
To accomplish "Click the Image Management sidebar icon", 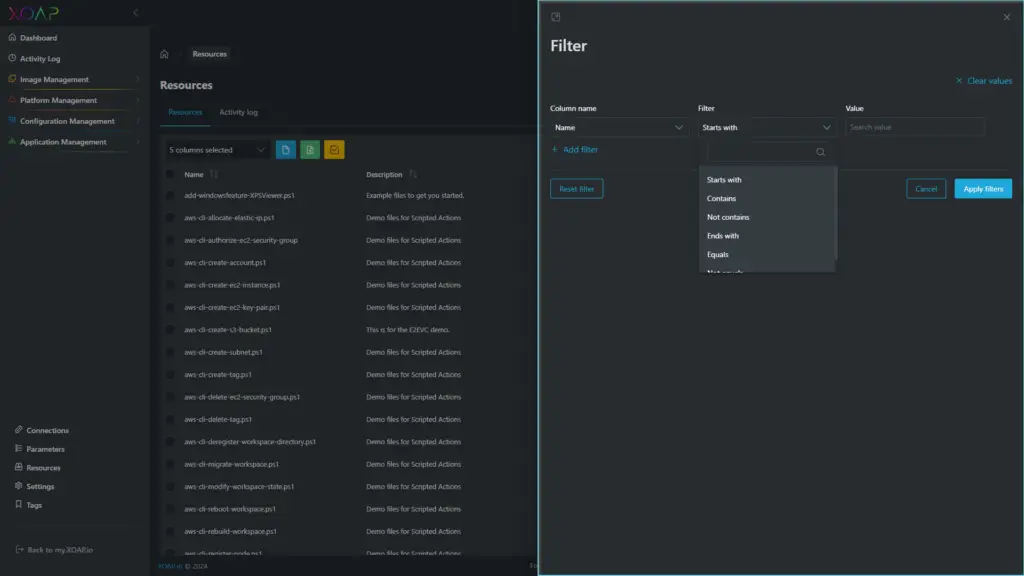I will tap(12, 79).
